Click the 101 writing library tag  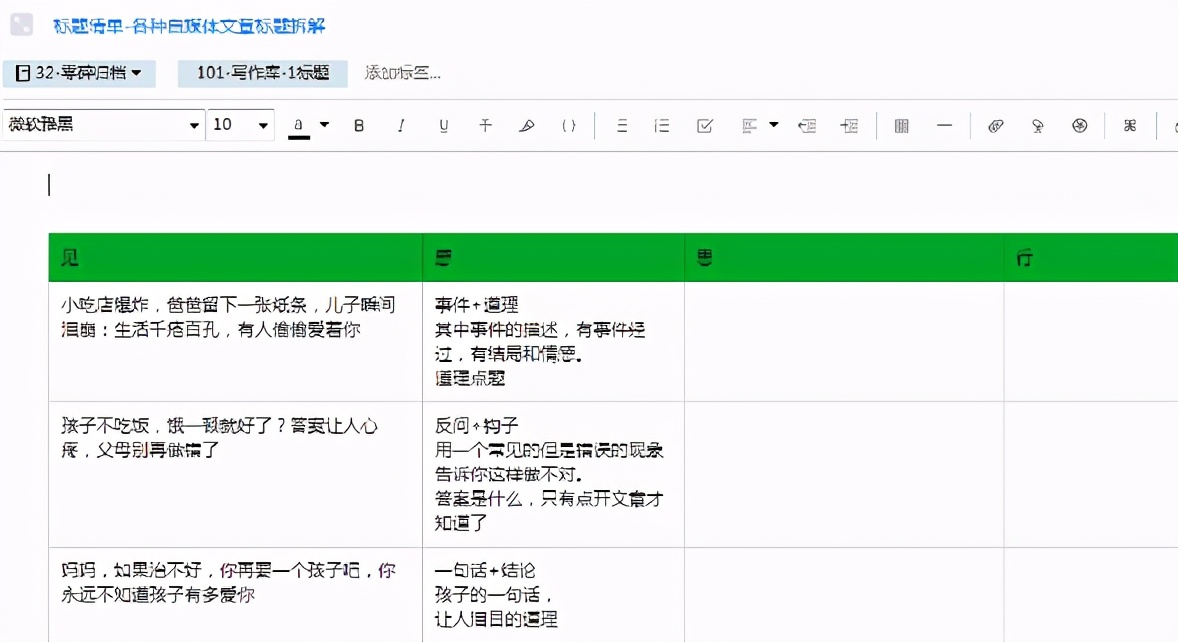pos(262,73)
